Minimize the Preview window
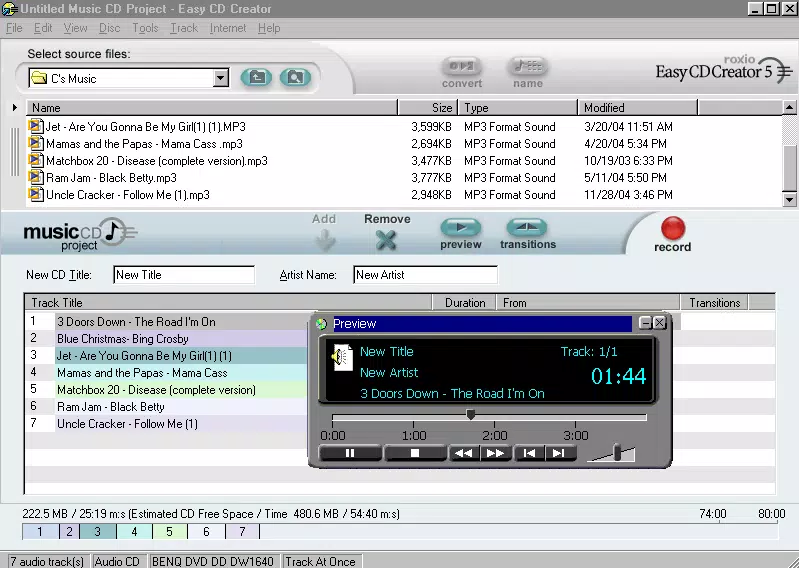The height and width of the screenshot is (568, 799). 645,323
